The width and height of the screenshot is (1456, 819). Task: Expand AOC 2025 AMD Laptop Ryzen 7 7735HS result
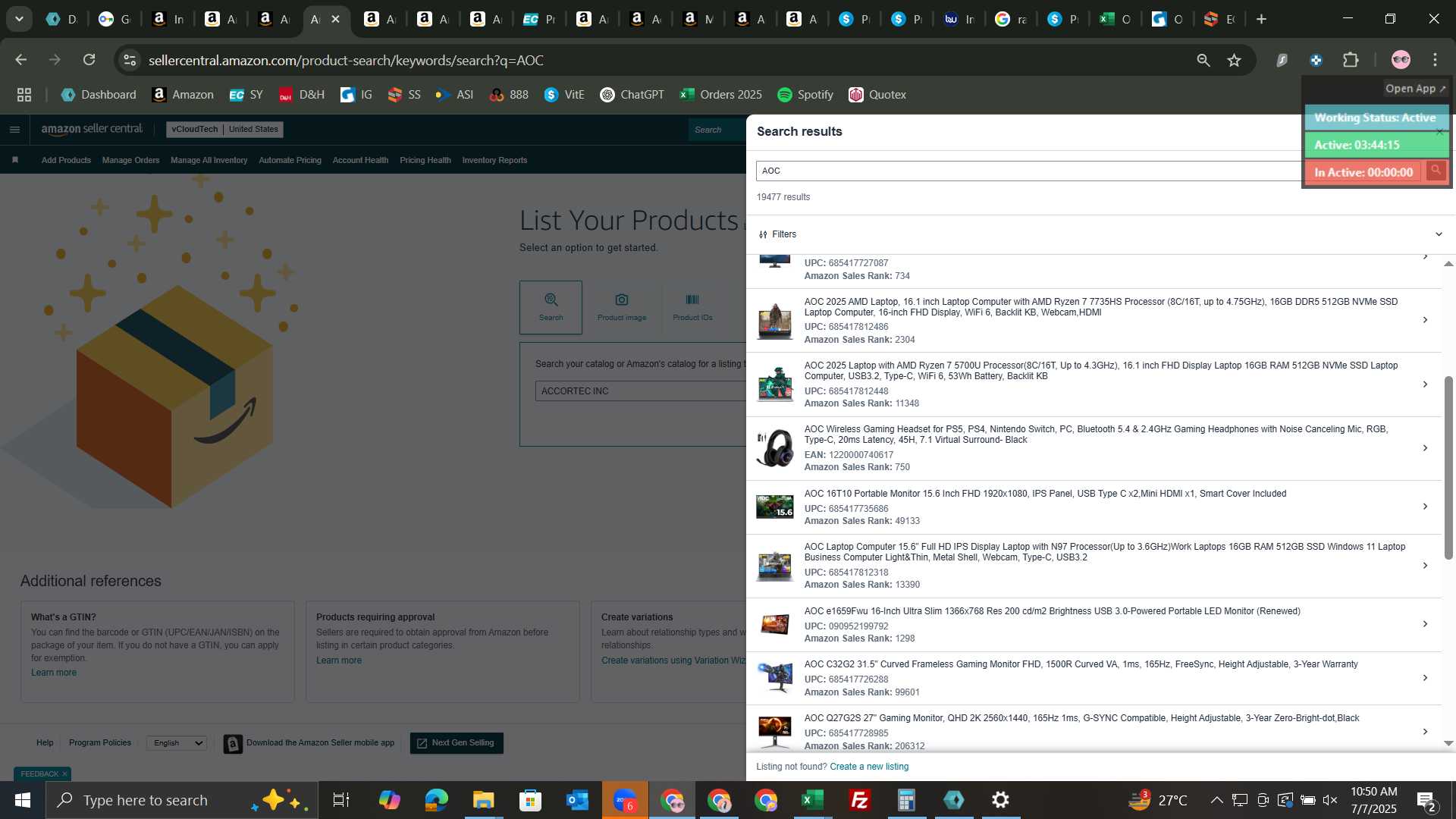1425,320
